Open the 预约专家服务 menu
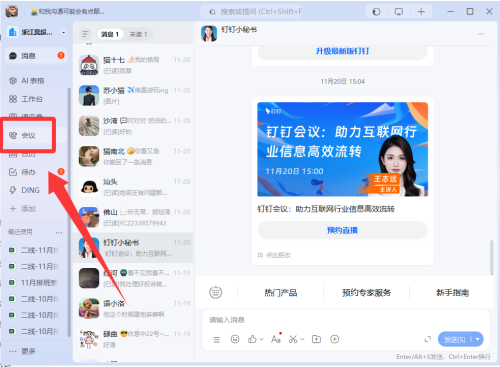The width and height of the screenshot is (500, 367). pyautogui.click(x=366, y=293)
